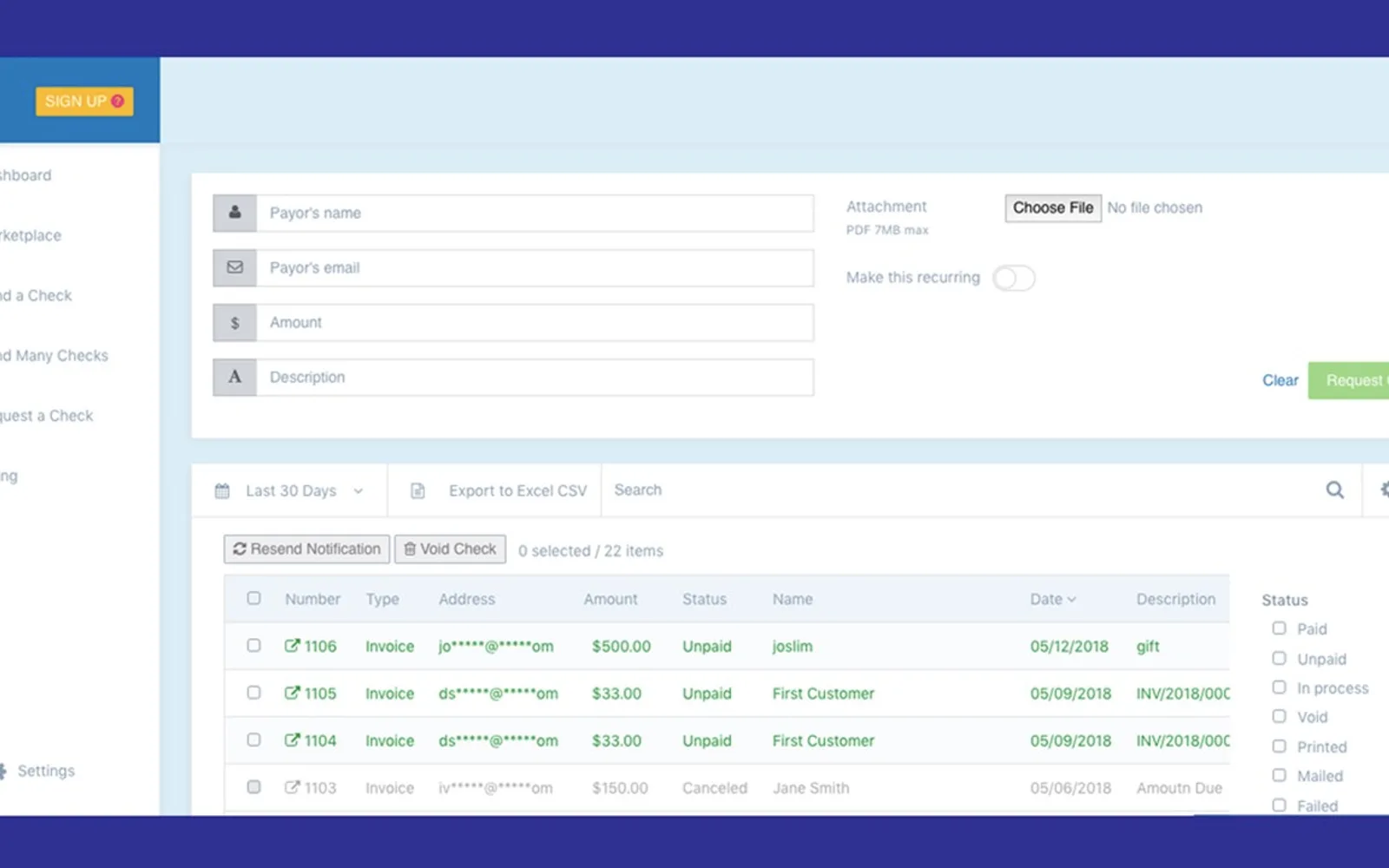The width and height of the screenshot is (1389, 868).
Task: Check the Failed status filter
Action: tap(1279, 805)
